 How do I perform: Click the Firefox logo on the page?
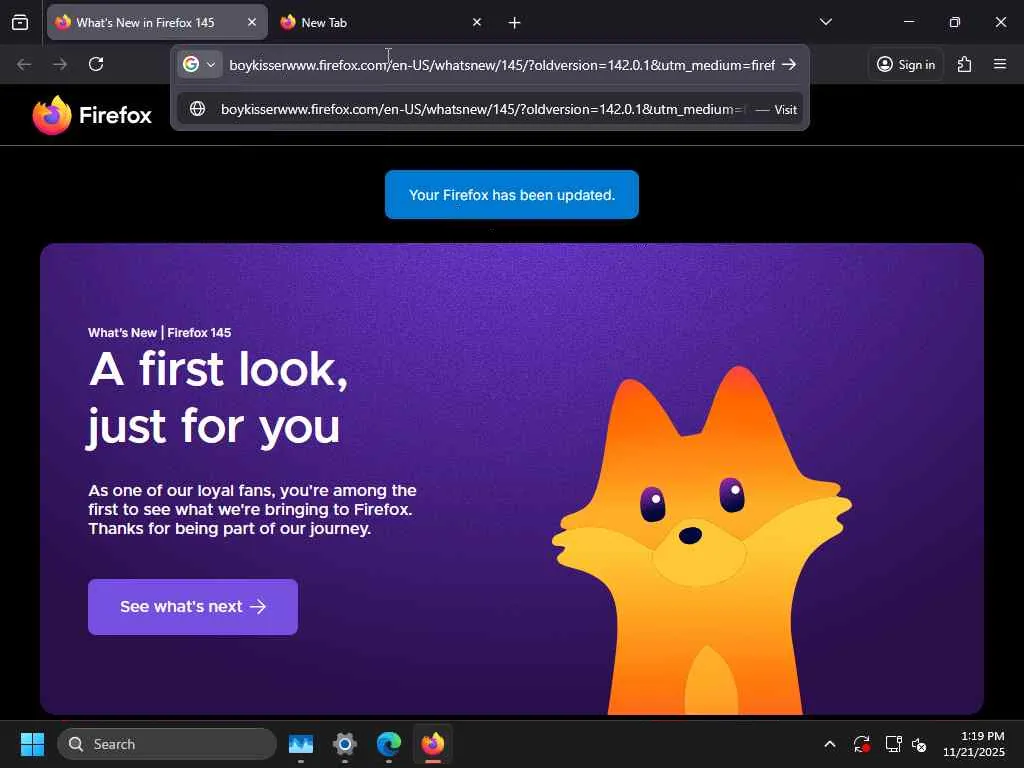click(x=92, y=116)
